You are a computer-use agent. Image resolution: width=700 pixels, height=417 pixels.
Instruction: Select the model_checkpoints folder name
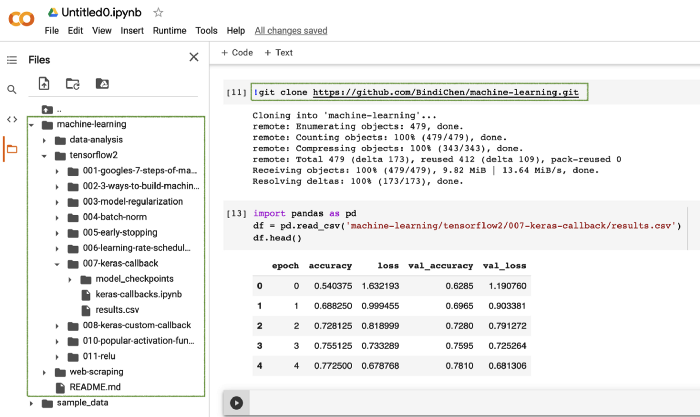coord(134,279)
